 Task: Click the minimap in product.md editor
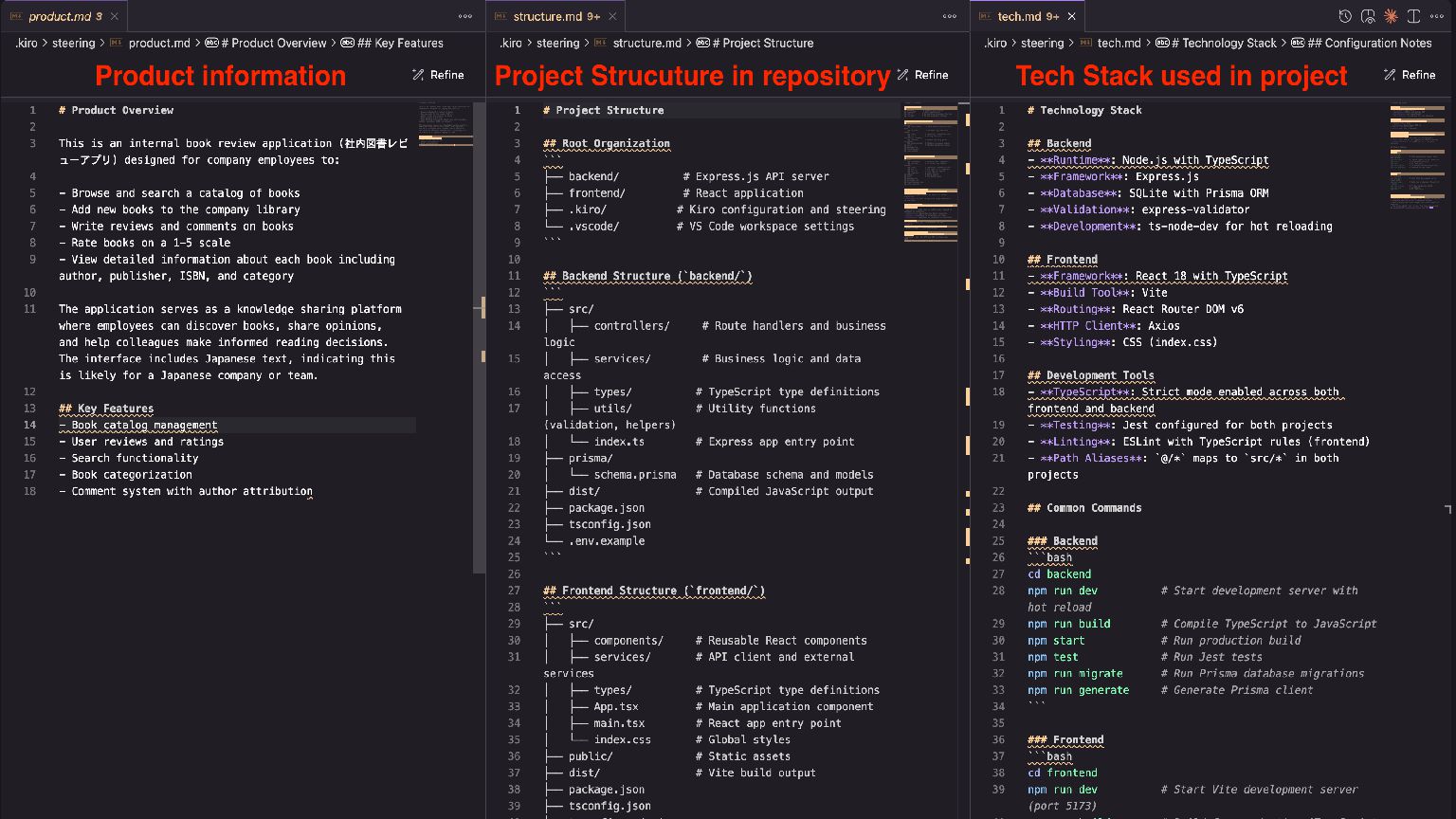tap(445, 126)
